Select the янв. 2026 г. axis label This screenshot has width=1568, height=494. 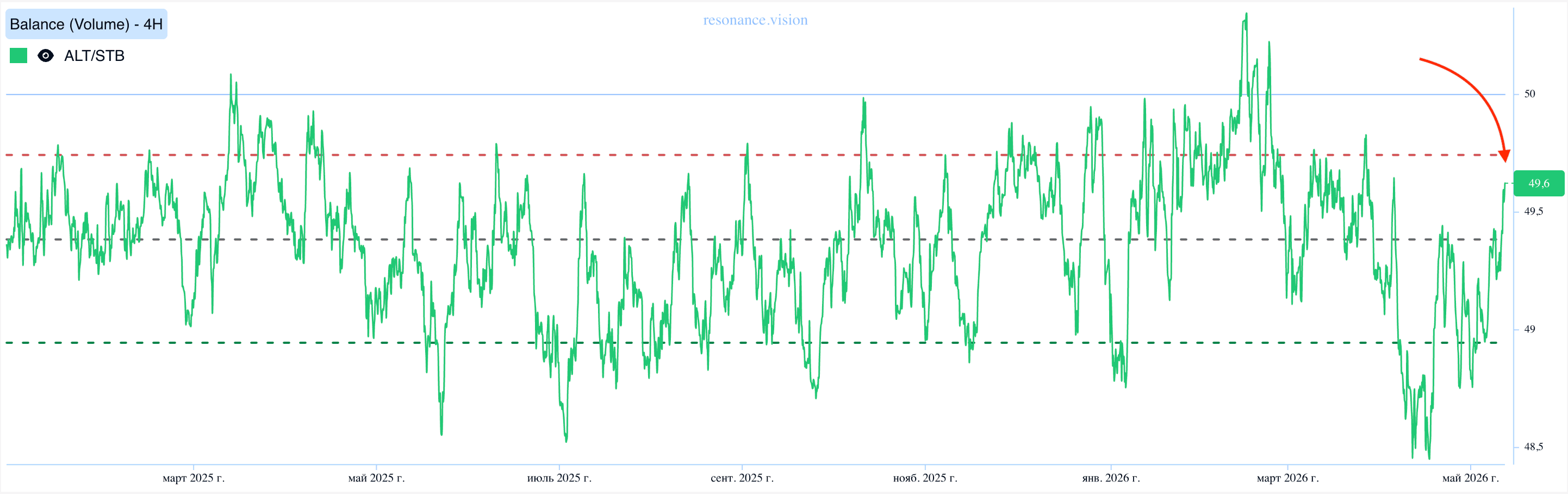(1111, 478)
